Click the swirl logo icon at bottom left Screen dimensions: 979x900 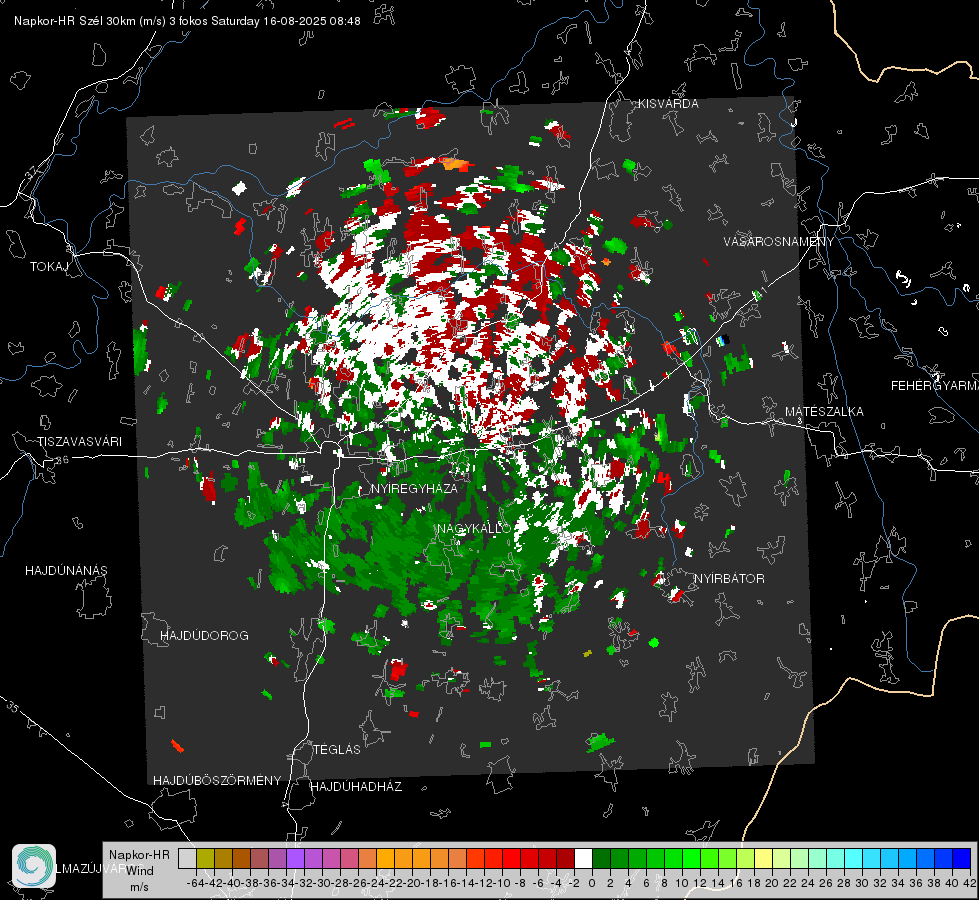[34, 866]
